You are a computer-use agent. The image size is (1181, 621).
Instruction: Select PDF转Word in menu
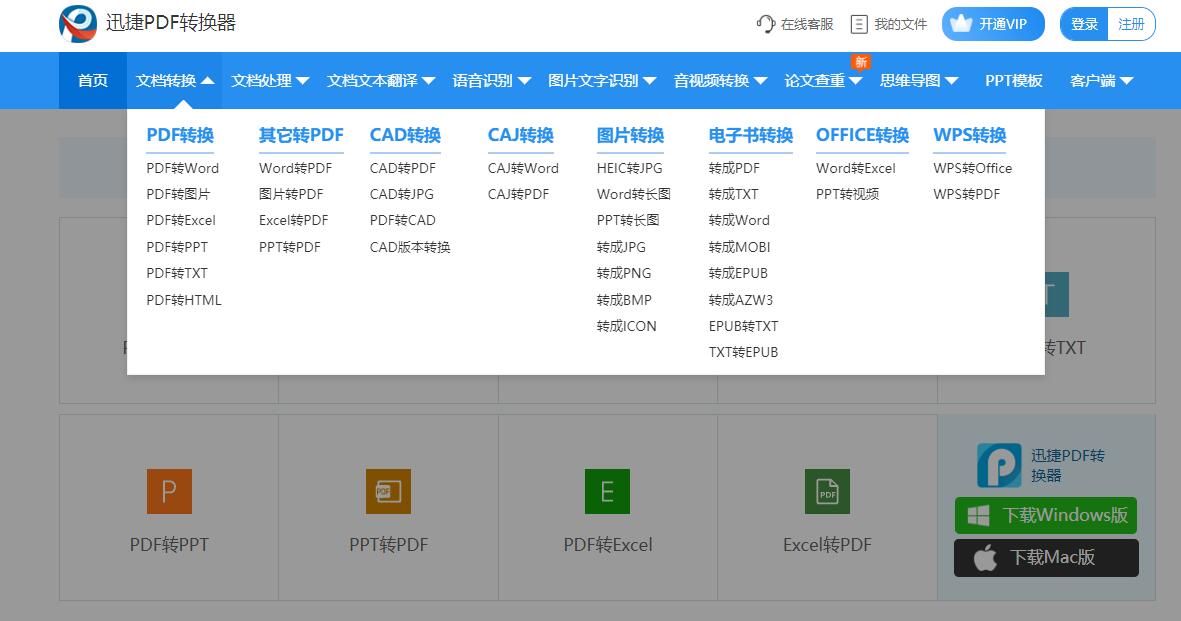pyautogui.click(x=182, y=168)
